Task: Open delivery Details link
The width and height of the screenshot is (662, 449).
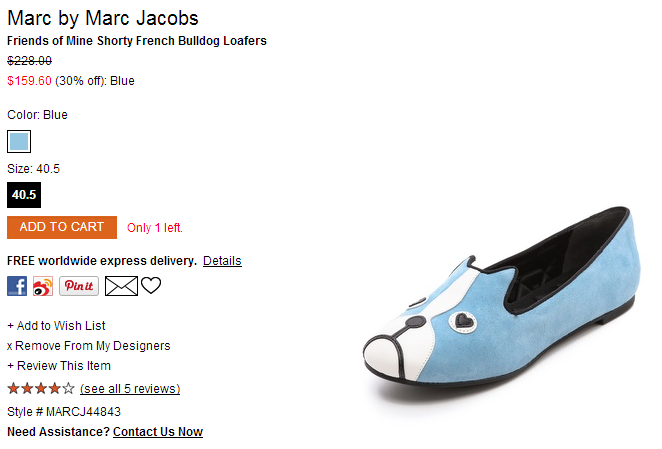Action: pyautogui.click(x=222, y=261)
